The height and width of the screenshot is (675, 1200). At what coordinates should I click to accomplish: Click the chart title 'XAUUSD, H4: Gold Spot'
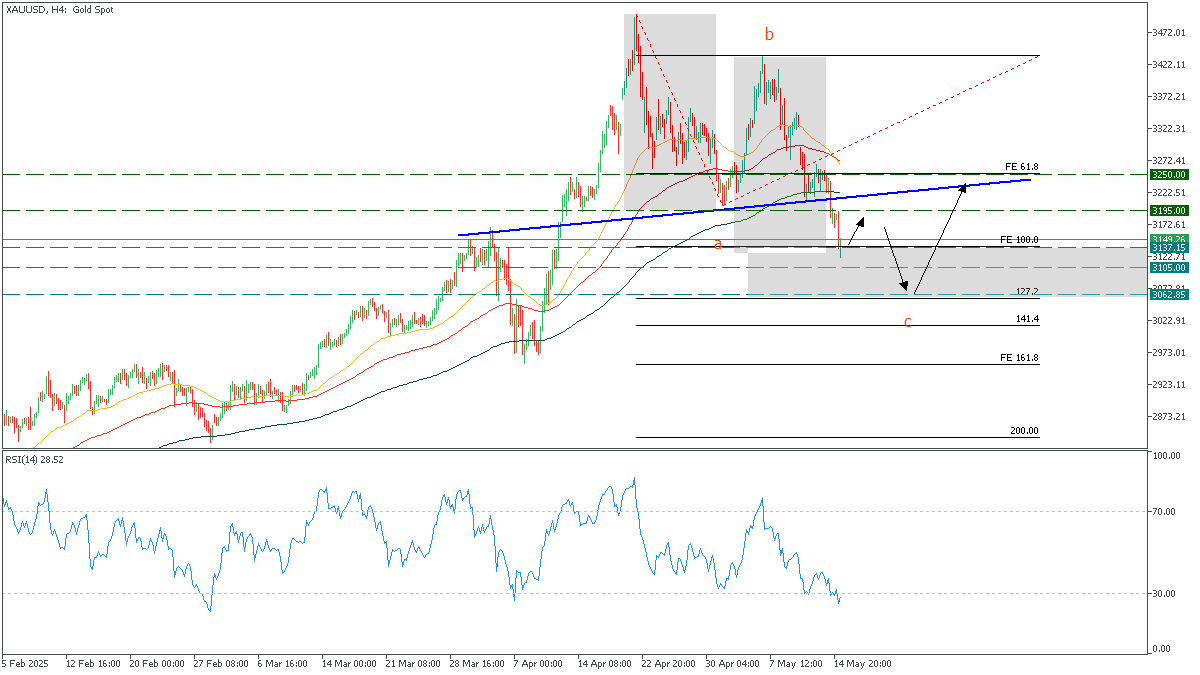point(61,8)
